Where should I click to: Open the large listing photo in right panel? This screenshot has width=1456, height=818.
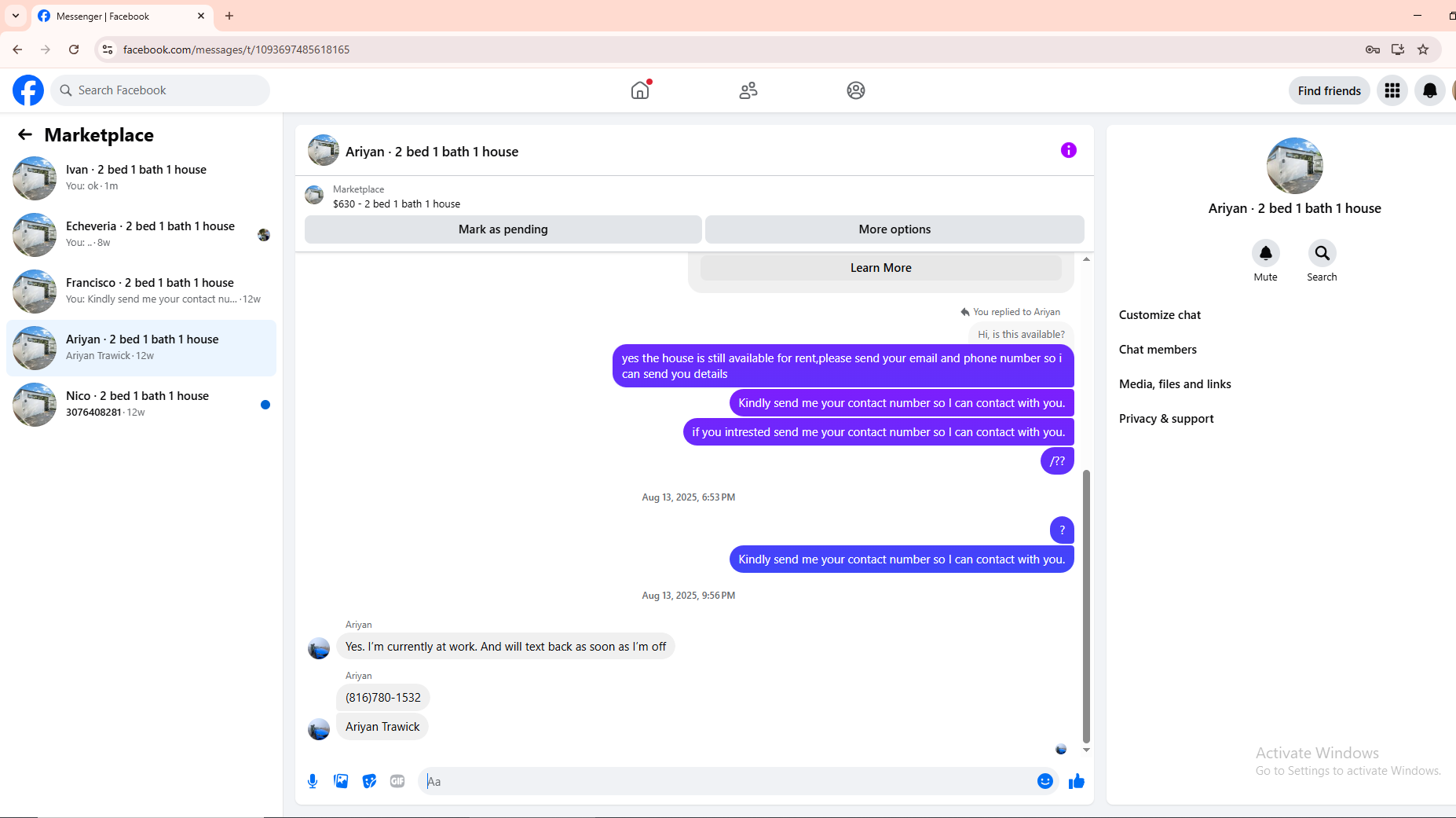[1295, 166]
